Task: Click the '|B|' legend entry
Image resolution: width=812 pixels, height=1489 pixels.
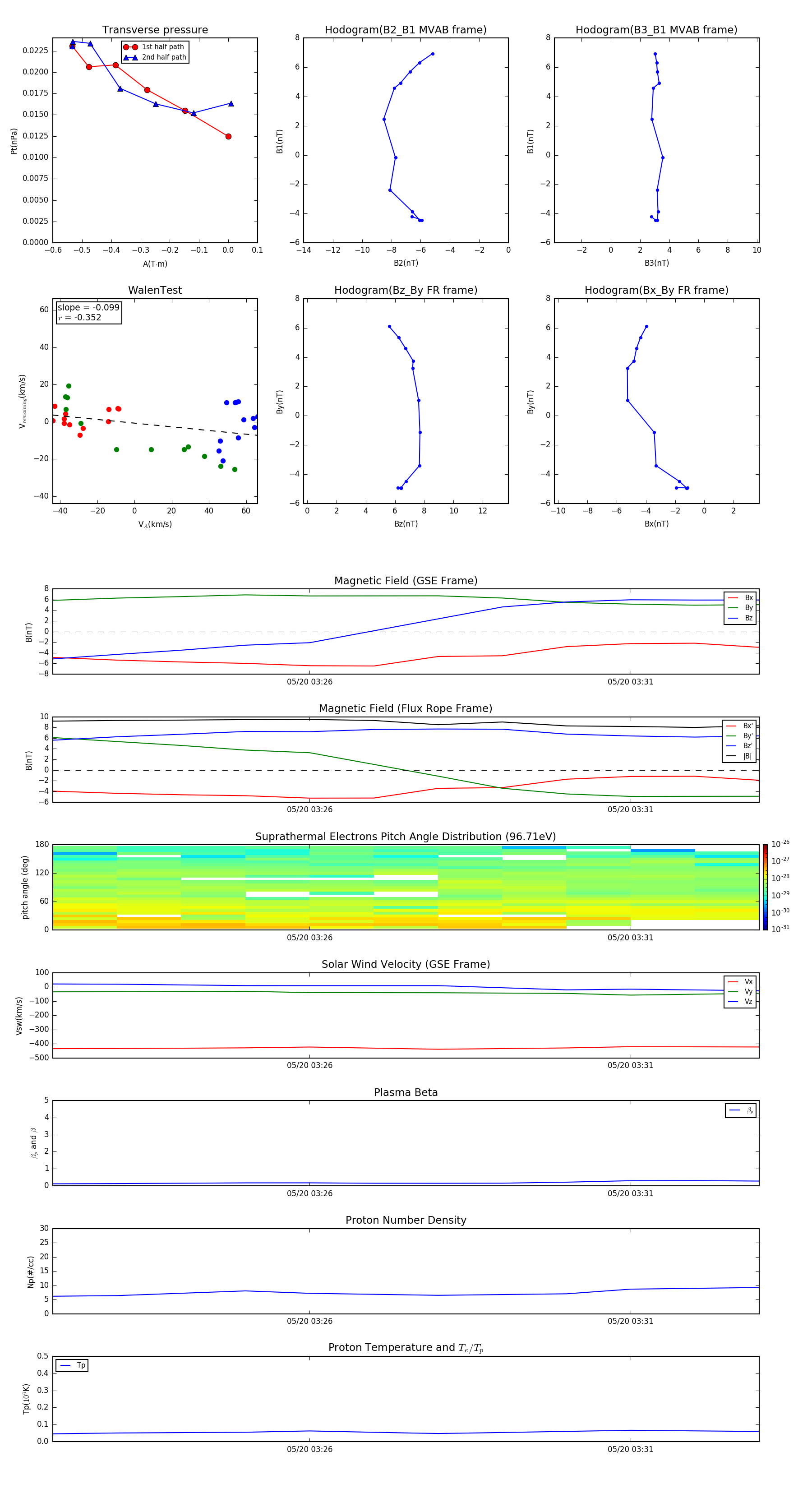Action: (x=739, y=756)
